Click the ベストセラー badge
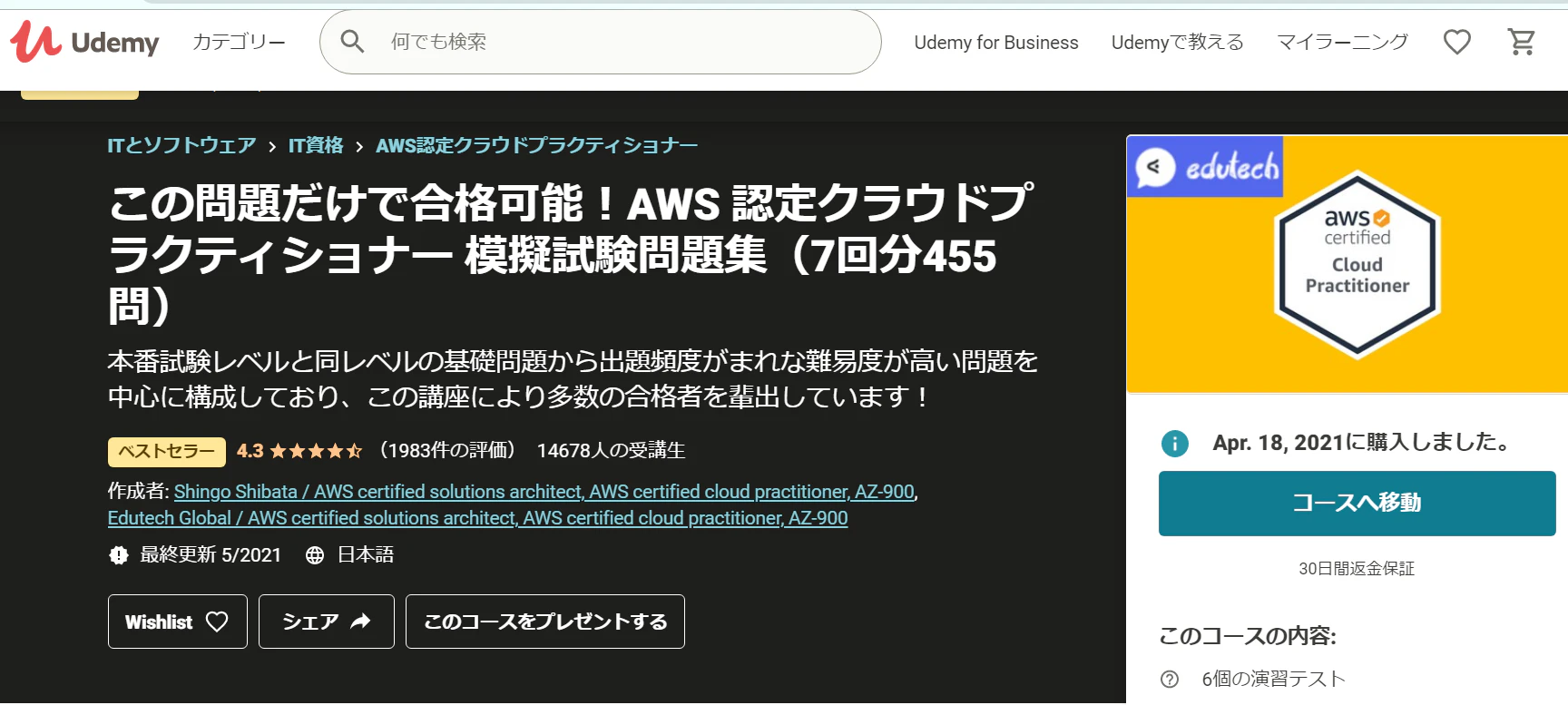Screen dimensions: 1568x705 167,452
